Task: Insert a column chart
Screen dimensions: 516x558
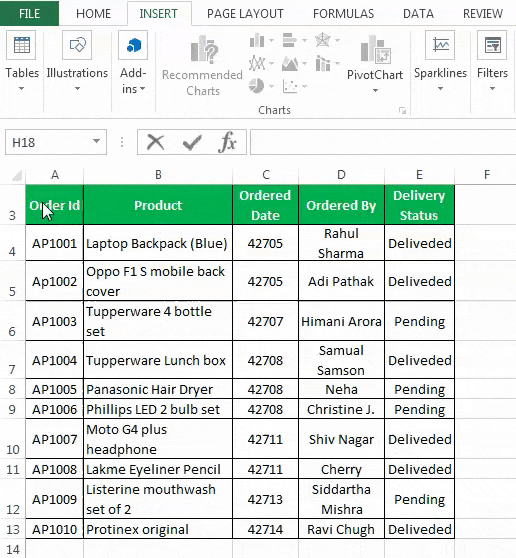Action: tap(257, 41)
